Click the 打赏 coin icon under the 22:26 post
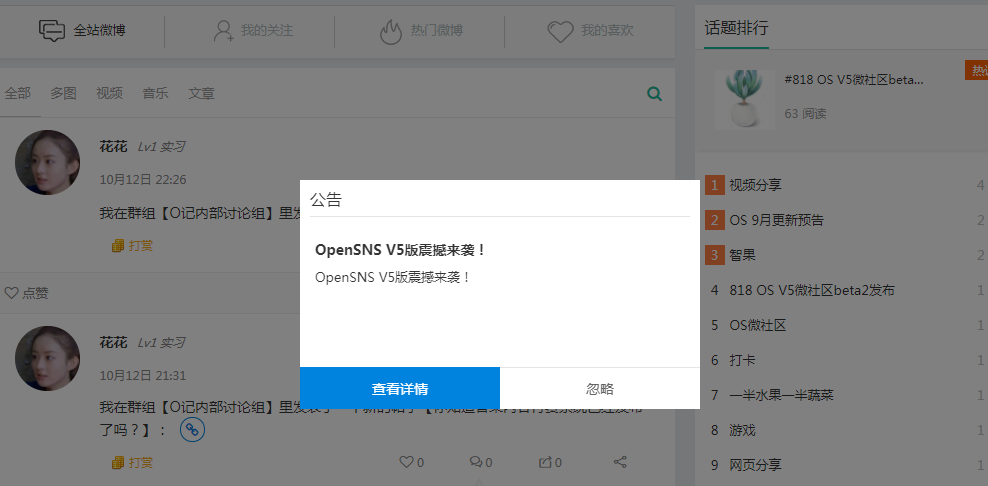The height and width of the screenshot is (486, 988). coord(117,246)
